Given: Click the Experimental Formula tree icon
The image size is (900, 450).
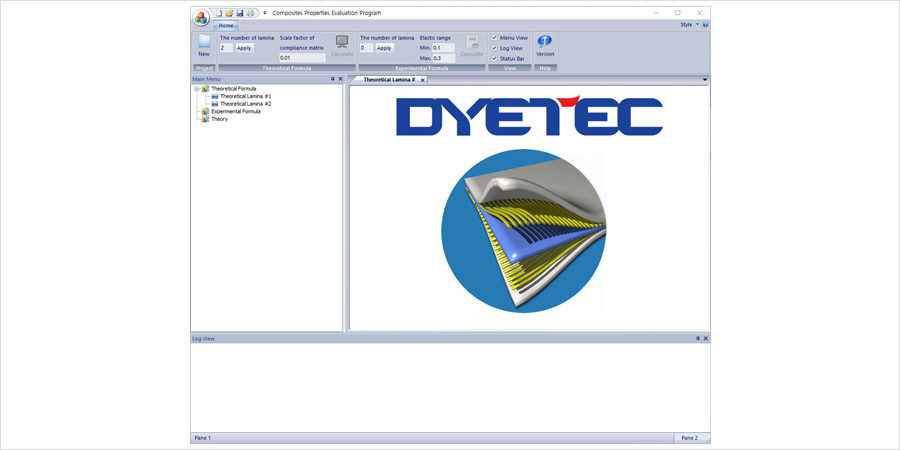Looking at the screenshot, I should tap(205, 111).
